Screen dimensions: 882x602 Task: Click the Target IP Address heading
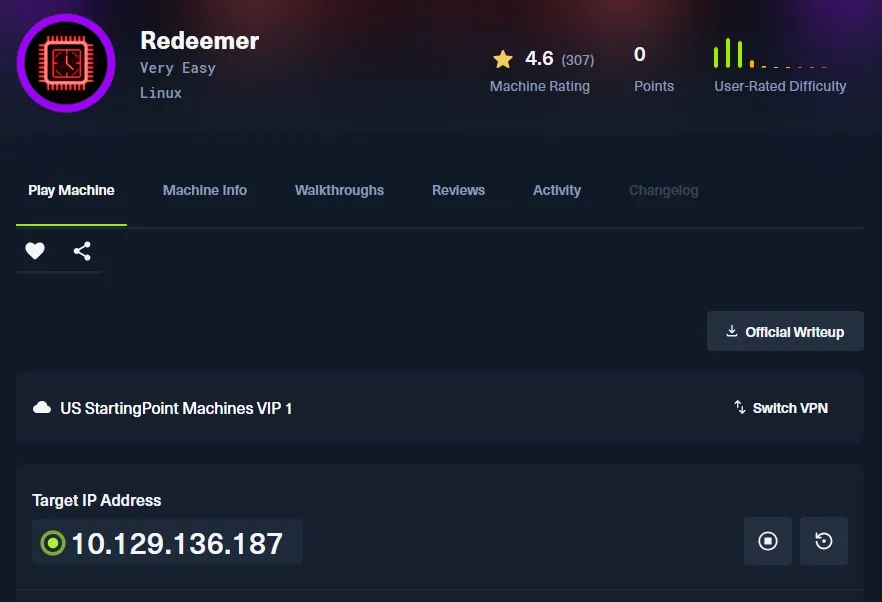(x=97, y=500)
